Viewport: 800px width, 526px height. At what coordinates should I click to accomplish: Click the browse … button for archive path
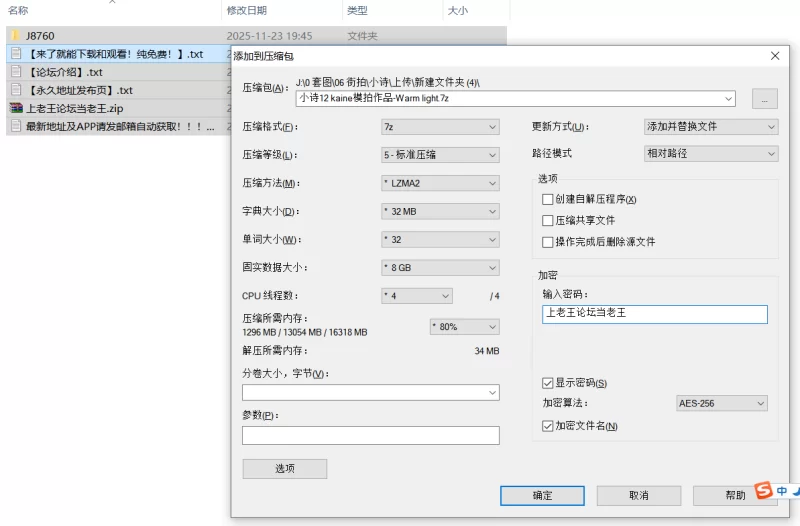pyautogui.click(x=765, y=99)
